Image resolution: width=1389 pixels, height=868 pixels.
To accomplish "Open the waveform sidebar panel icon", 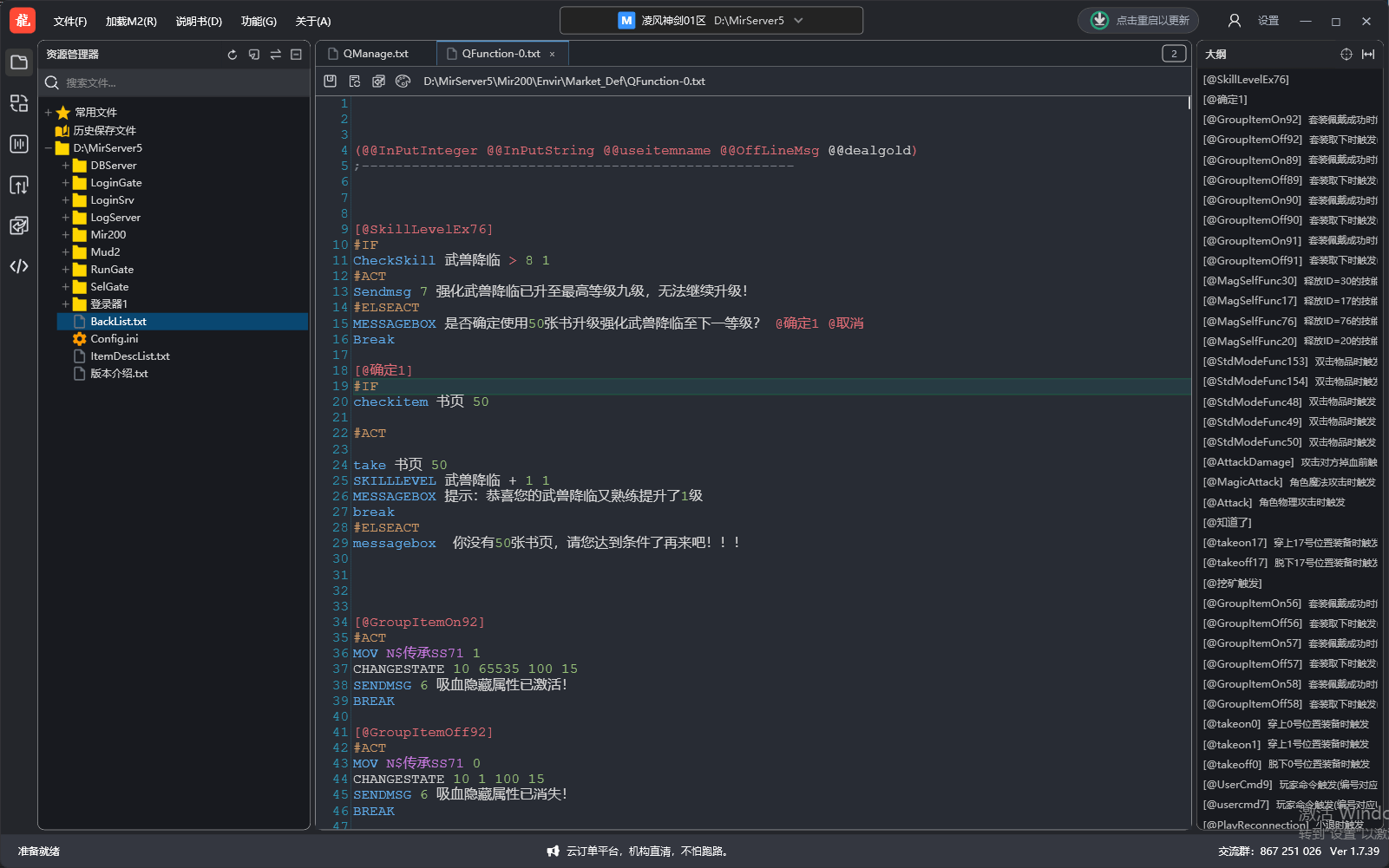I will click(x=19, y=144).
